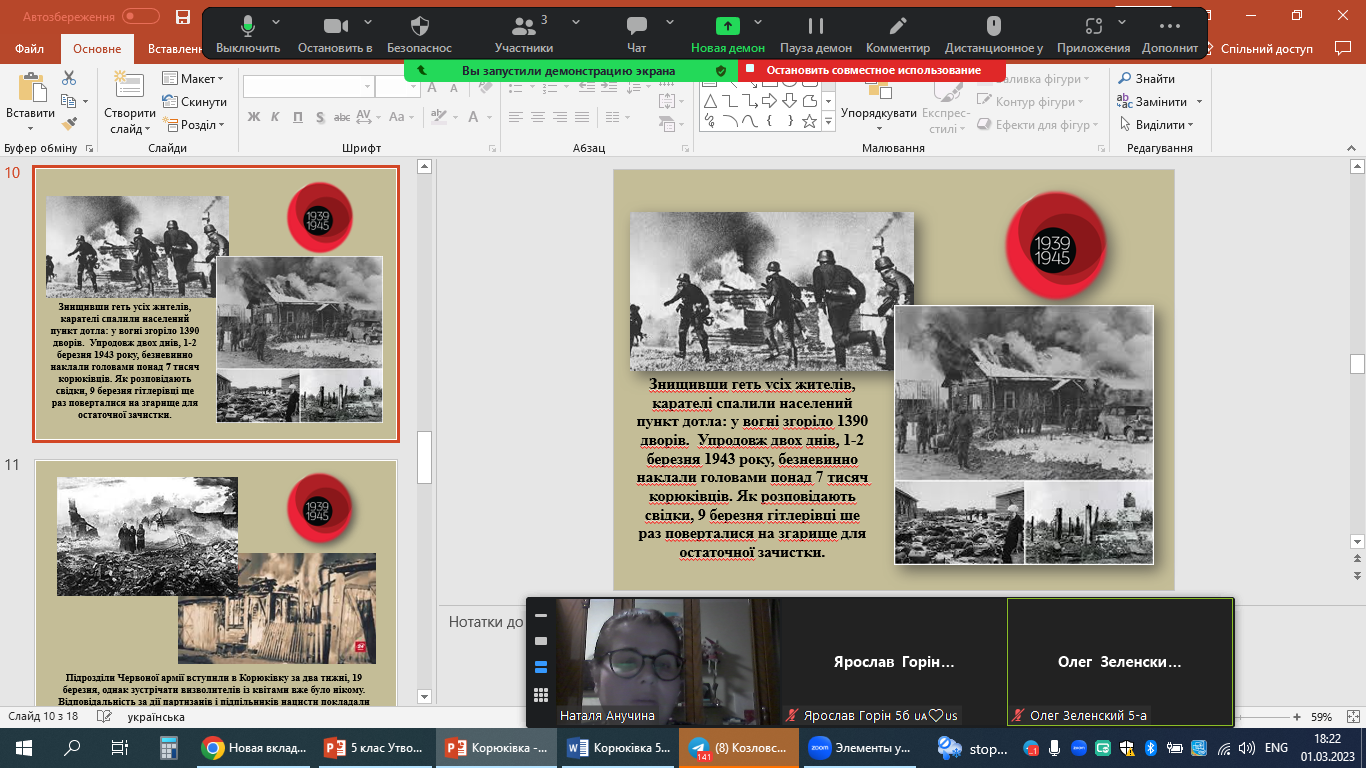Image resolution: width=1366 pixels, height=768 pixels.
Task: Click the Вставити paste icon
Action: coord(30,88)
